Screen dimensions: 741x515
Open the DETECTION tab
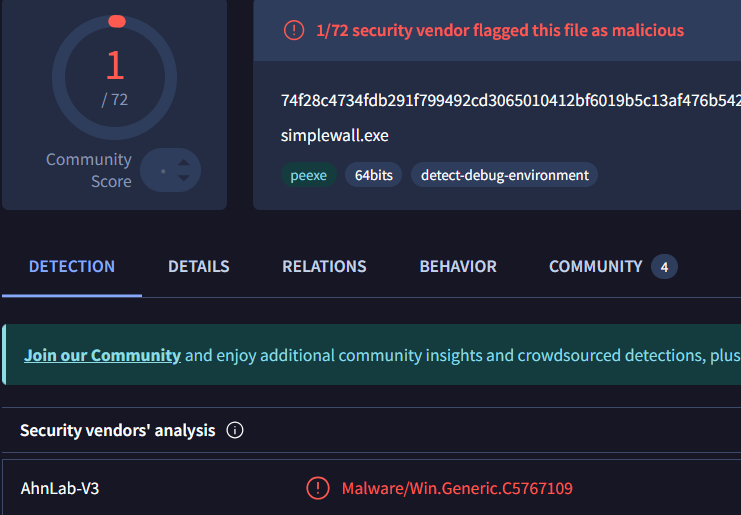click(72, 266)
